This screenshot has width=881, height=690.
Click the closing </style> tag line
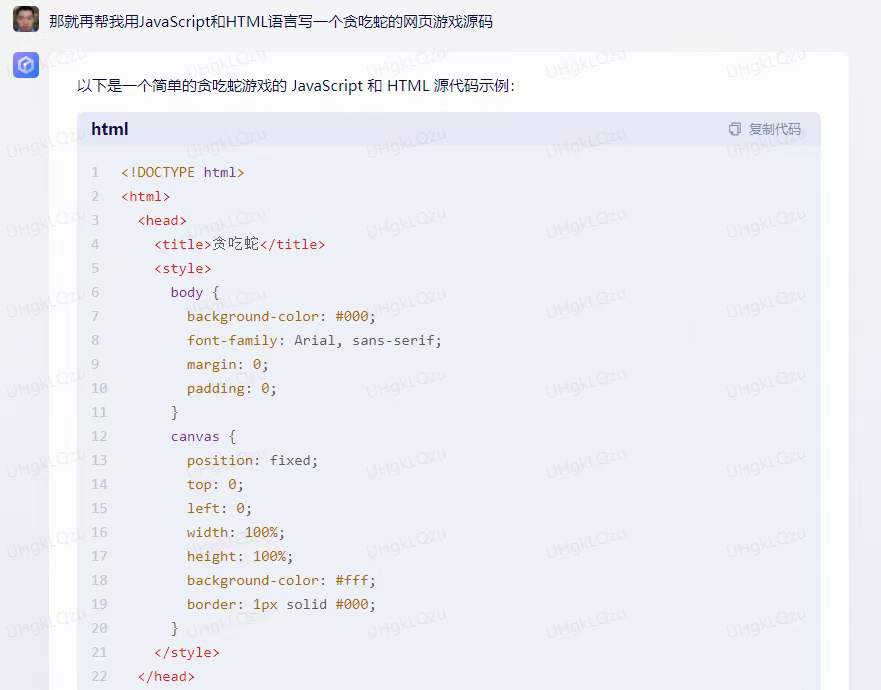click(x=187, y=653)
